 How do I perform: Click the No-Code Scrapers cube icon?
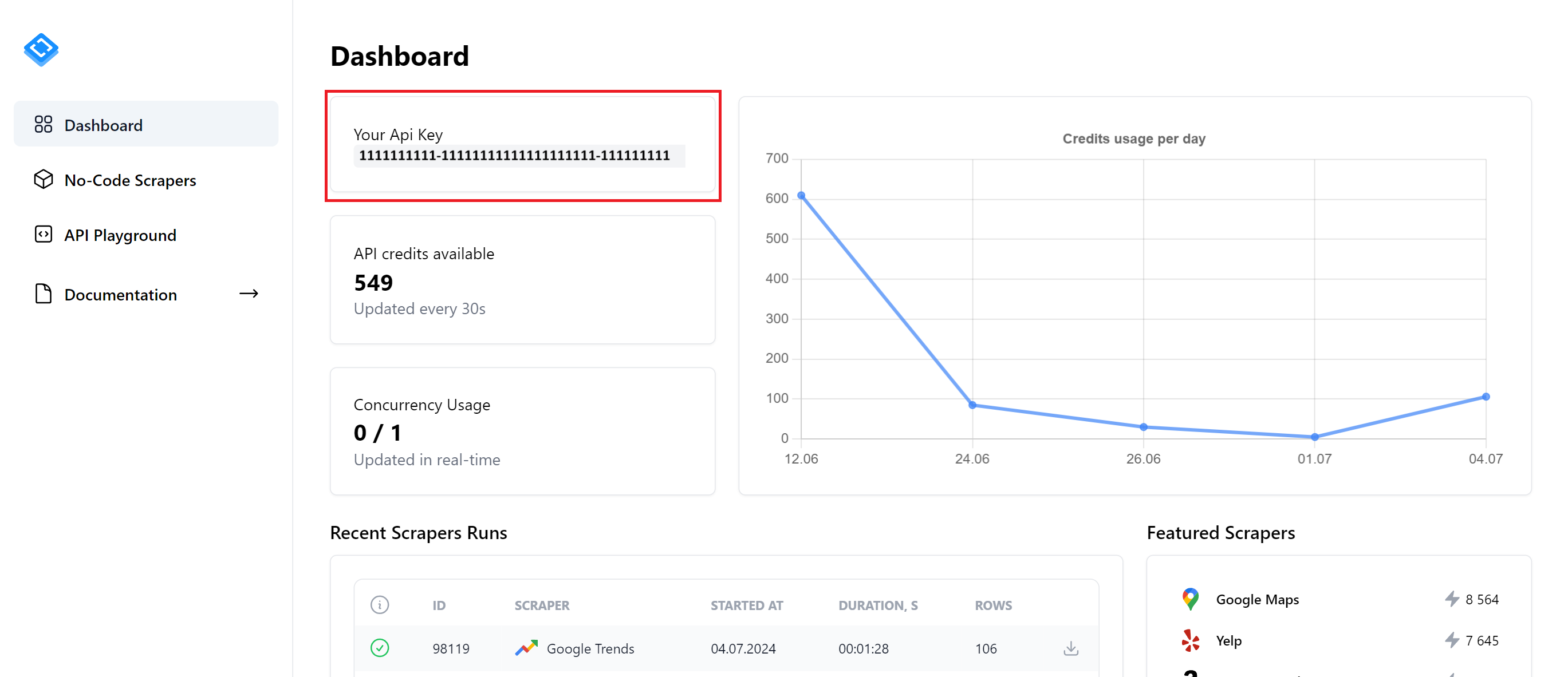43,180
